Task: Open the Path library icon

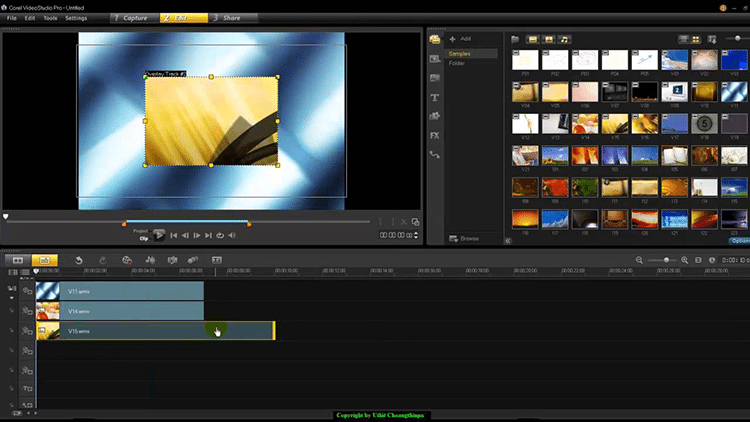Action: tap(435, 155)
